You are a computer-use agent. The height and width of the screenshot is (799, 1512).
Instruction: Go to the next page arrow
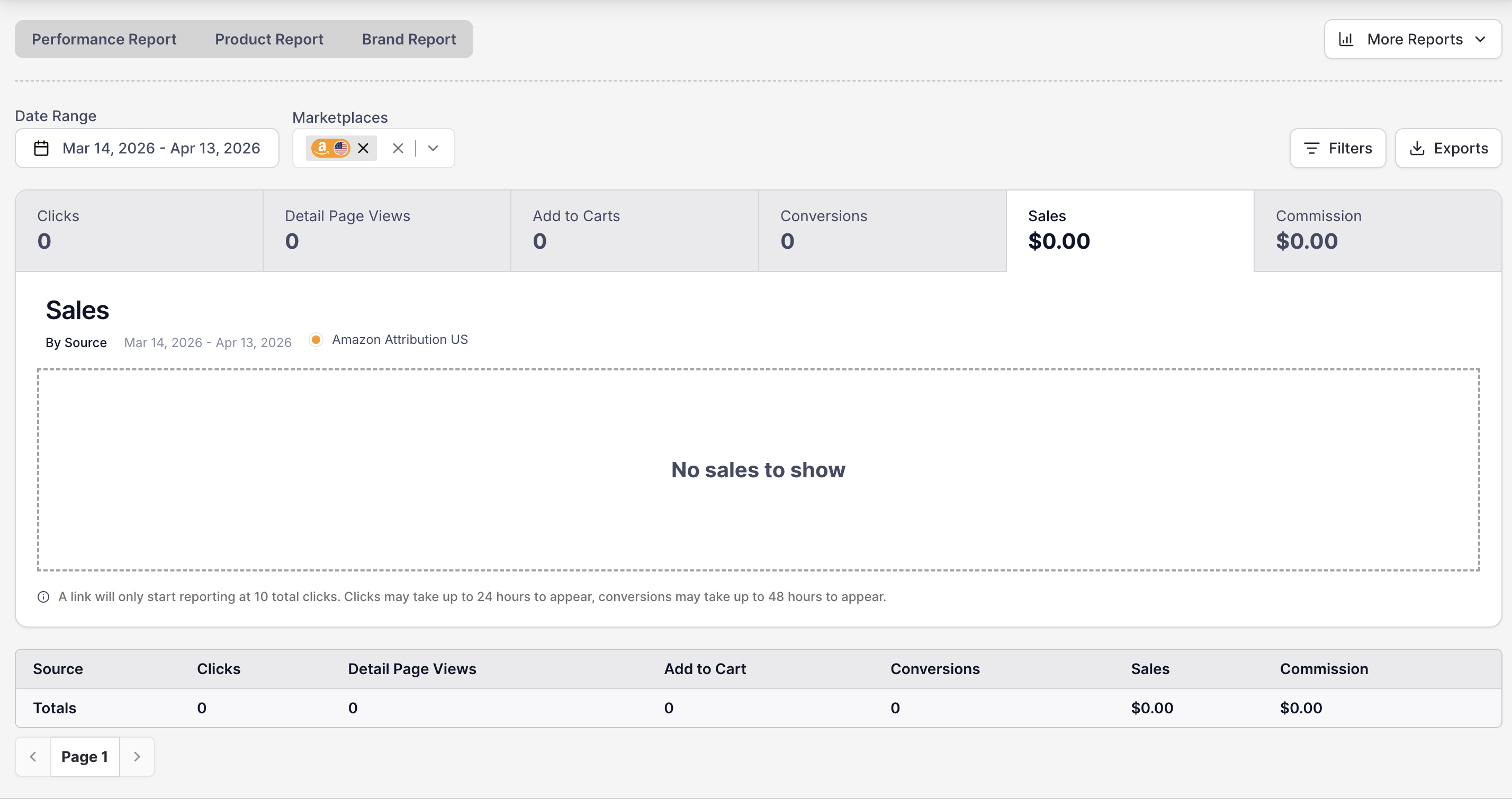pos(137,757)
